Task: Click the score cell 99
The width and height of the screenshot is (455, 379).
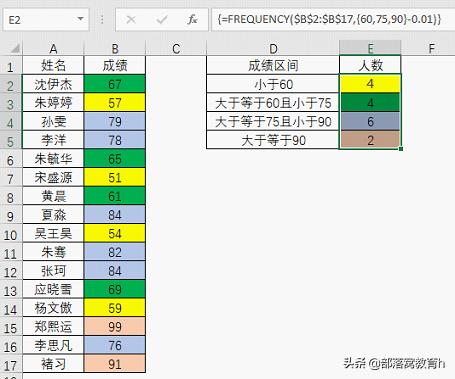Action: (x=115, y=327)
